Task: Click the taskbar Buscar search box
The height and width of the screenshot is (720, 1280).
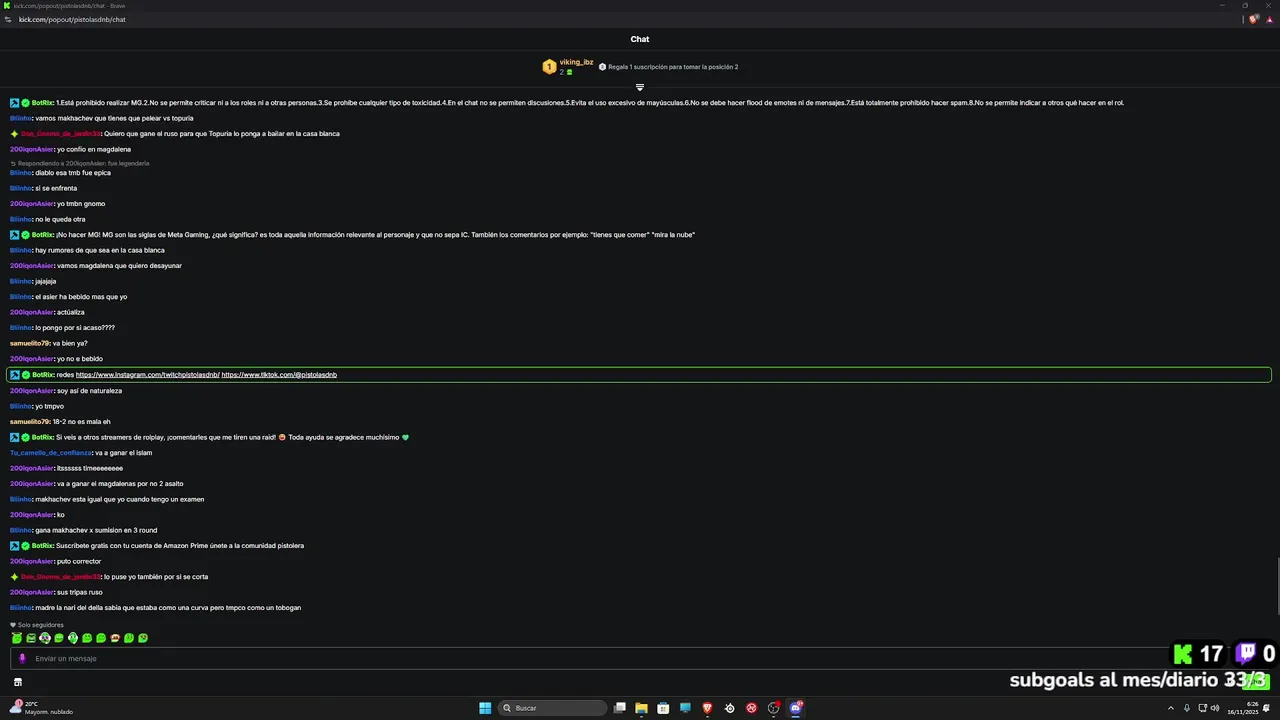Action: coord(552,708)
